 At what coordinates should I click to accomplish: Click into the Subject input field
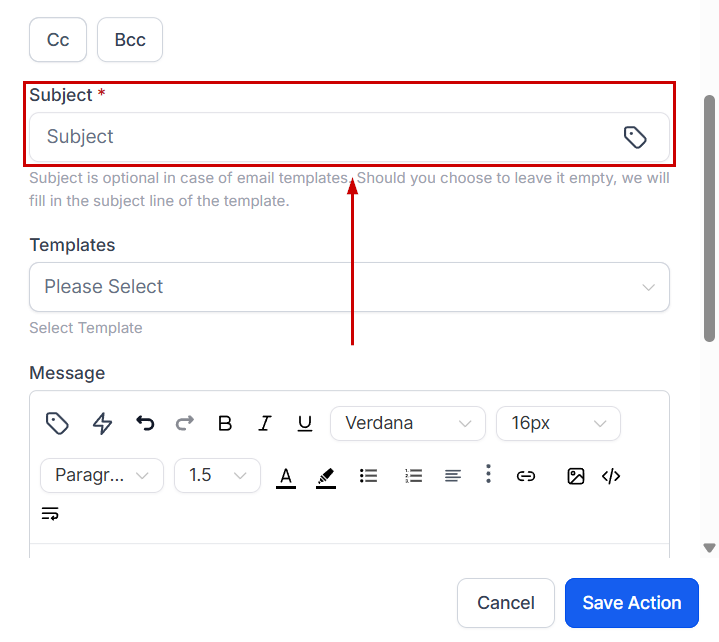[320, 137]
